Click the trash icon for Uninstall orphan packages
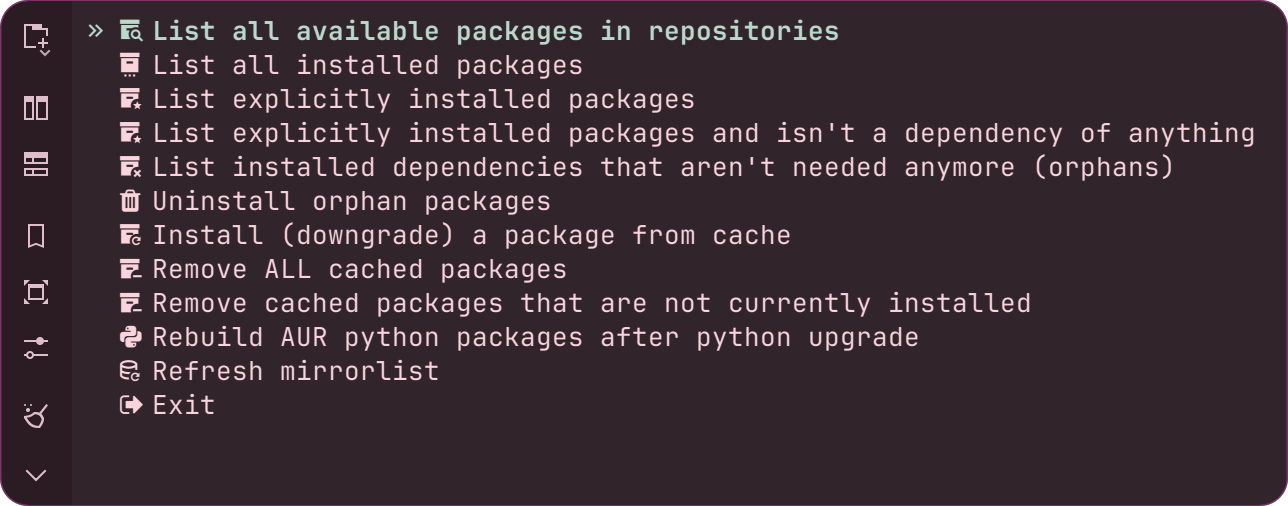This screenshot has height=506, width=1288. pyautogui.click(x=130, y=201)
